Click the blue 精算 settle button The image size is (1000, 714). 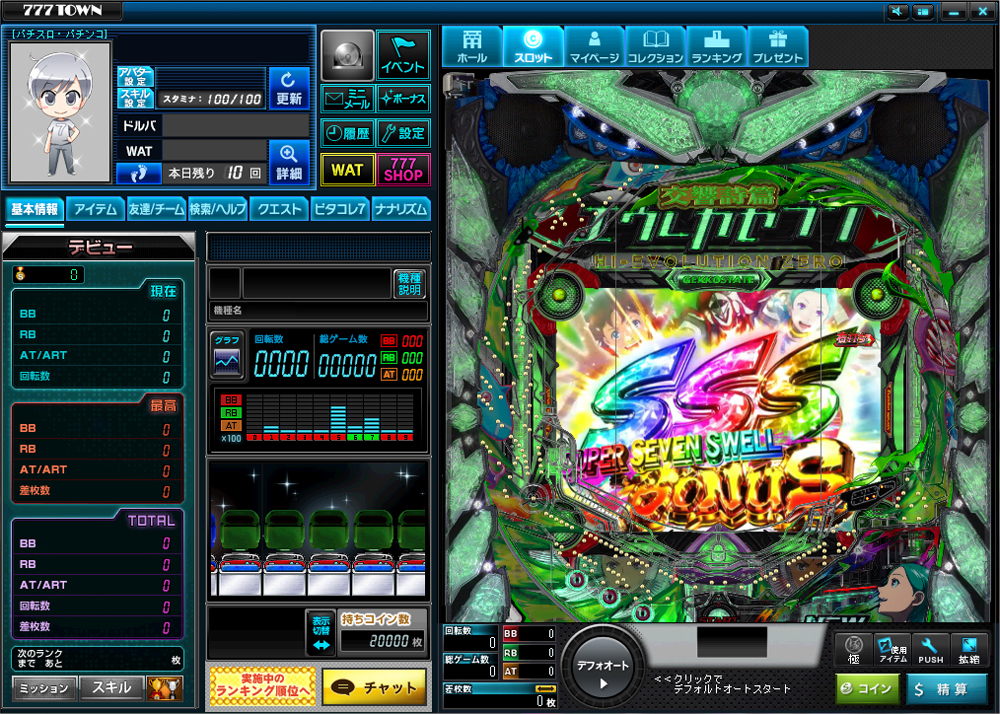pos(946,688)
